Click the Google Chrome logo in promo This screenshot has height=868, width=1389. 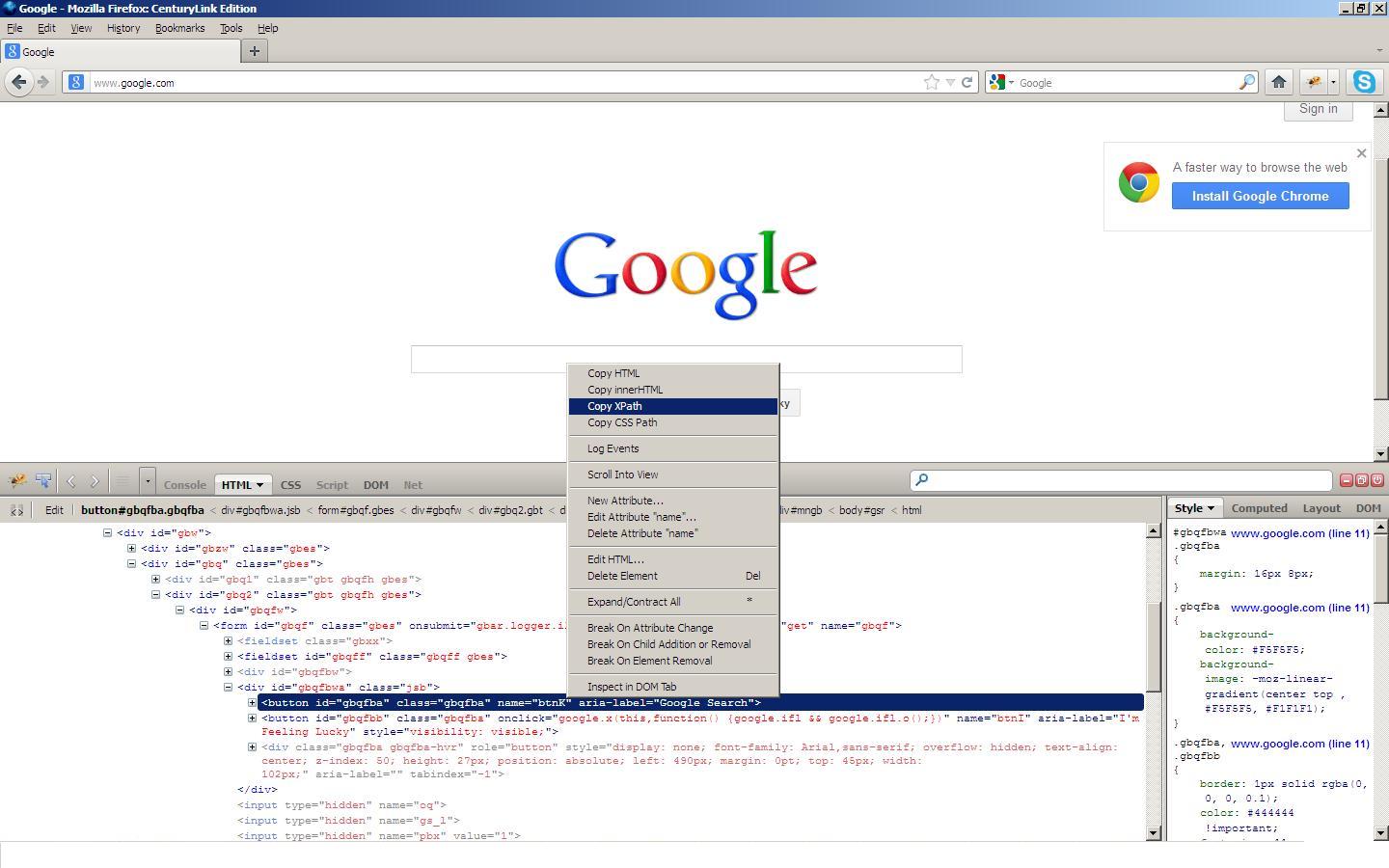[1139, 182]
